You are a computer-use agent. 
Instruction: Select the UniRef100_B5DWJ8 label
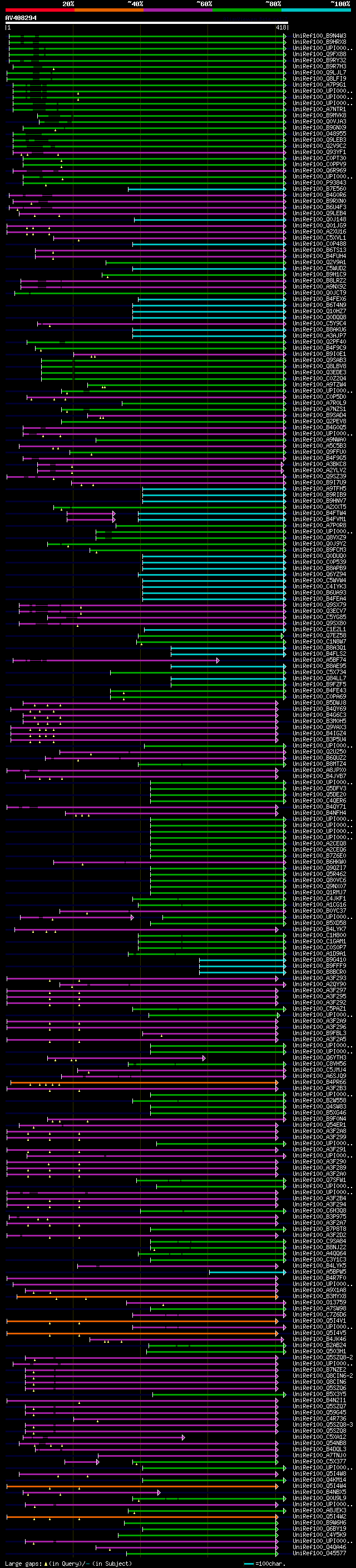(319, 703)
